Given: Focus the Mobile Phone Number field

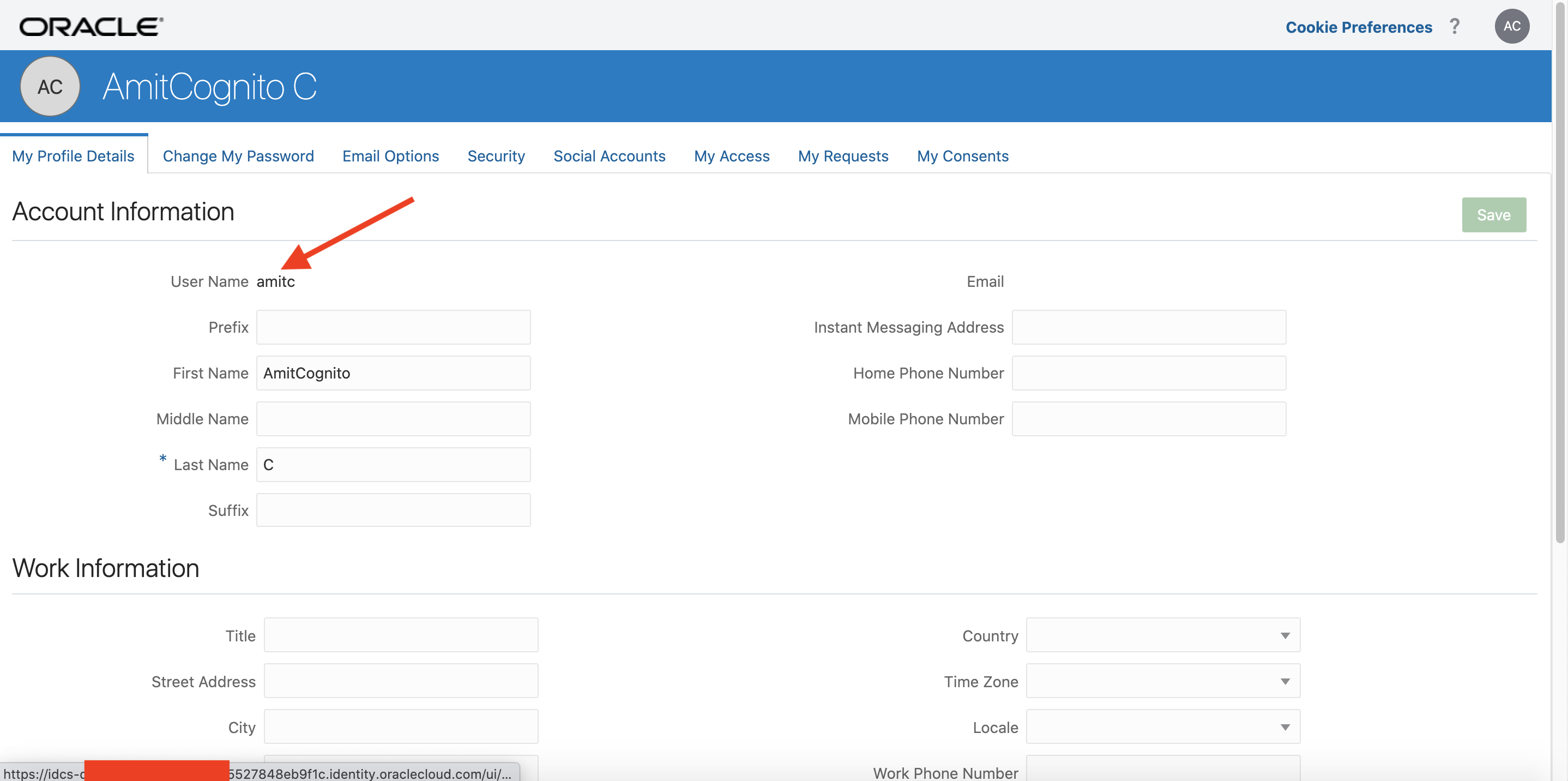Looking at the screenshot, I should coord(1149,419).
